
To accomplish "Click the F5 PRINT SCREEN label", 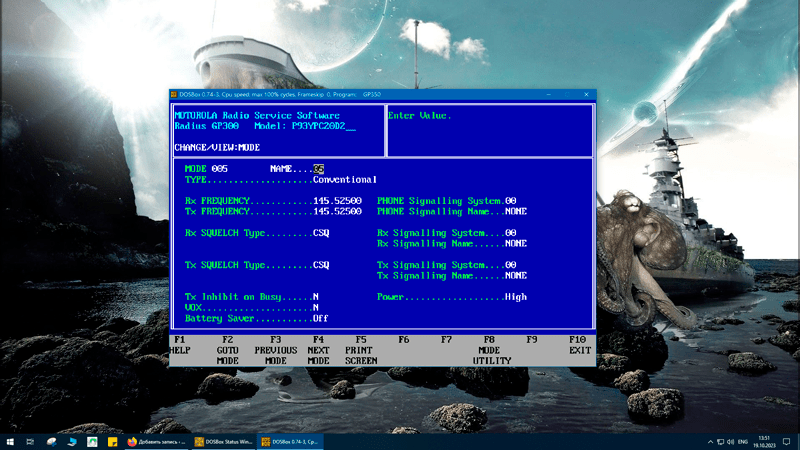I will (361, 350).
